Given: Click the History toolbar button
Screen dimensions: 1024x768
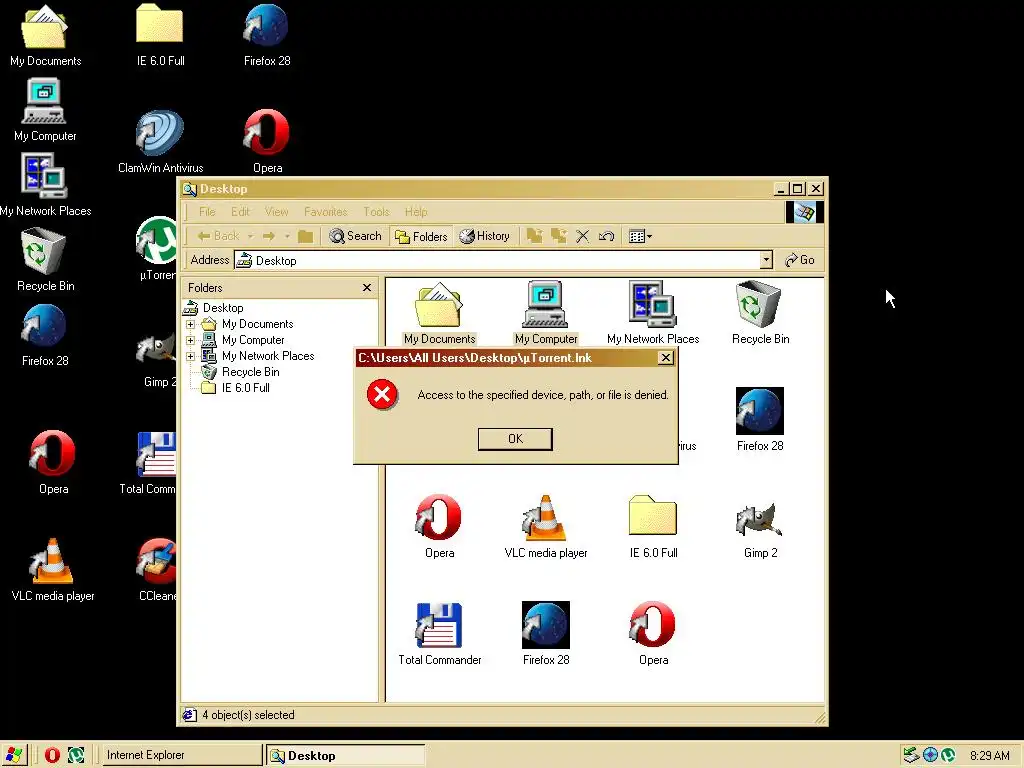Looking at the screenshot, I should 484,236.
